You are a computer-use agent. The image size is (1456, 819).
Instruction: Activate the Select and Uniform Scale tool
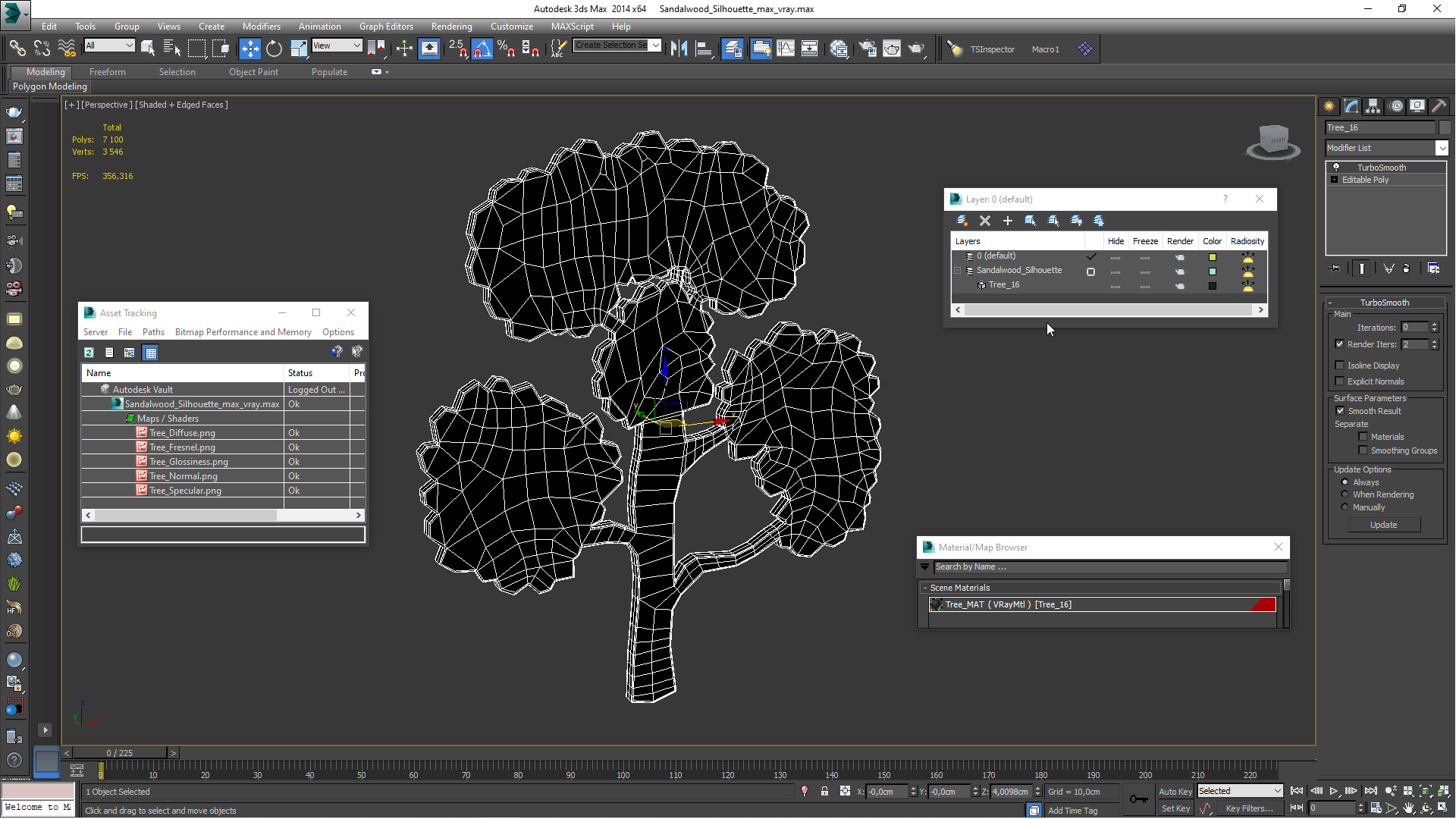[299, 49]
